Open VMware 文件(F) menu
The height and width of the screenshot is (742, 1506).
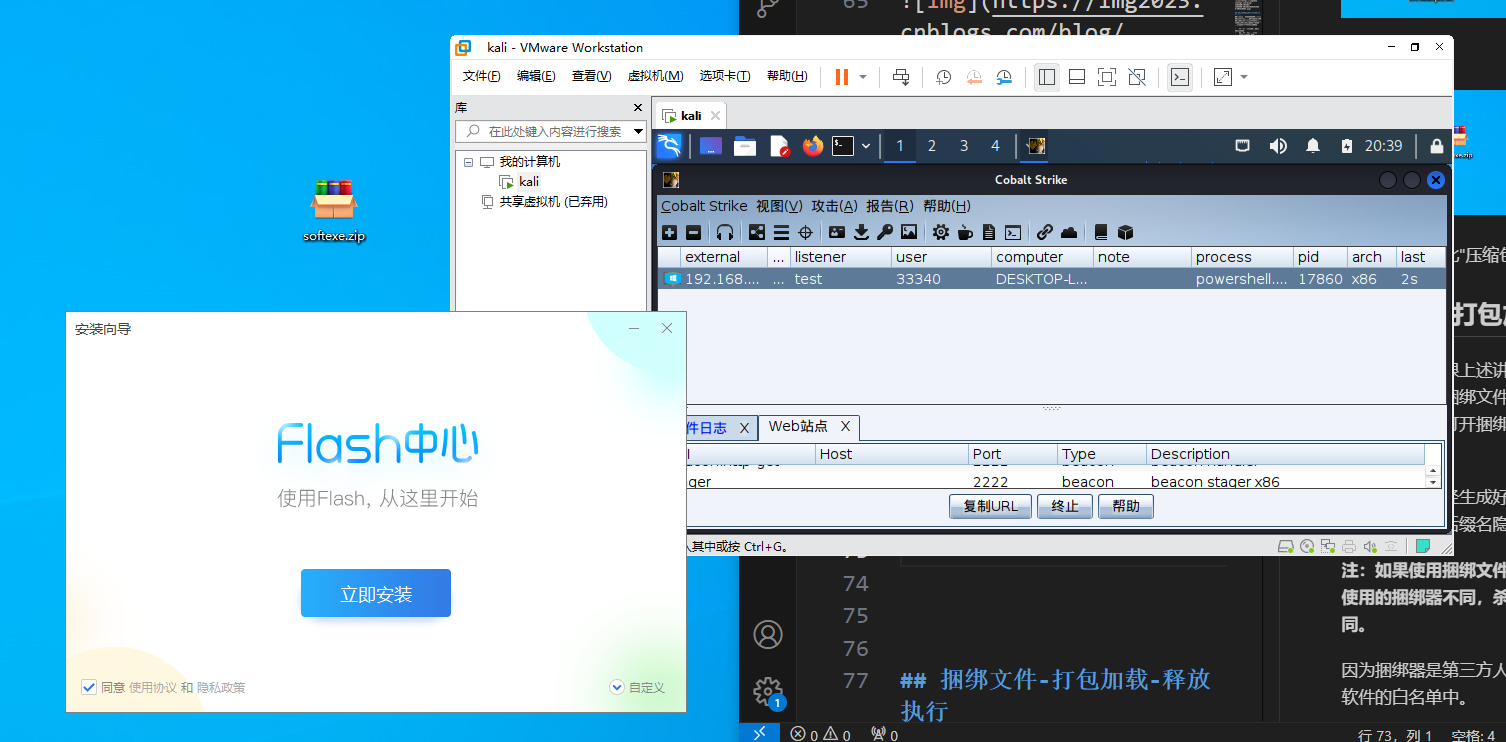(481, 76)
